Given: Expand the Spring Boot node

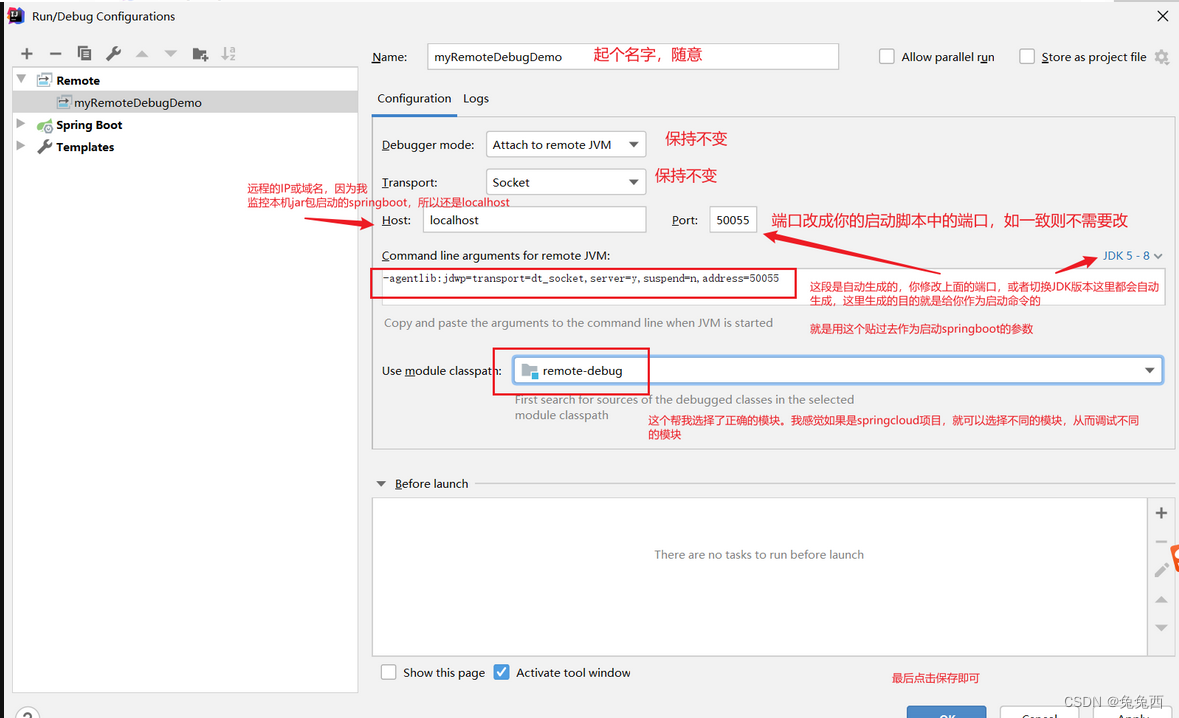Looking at the screenshot, I should [21, 123].
